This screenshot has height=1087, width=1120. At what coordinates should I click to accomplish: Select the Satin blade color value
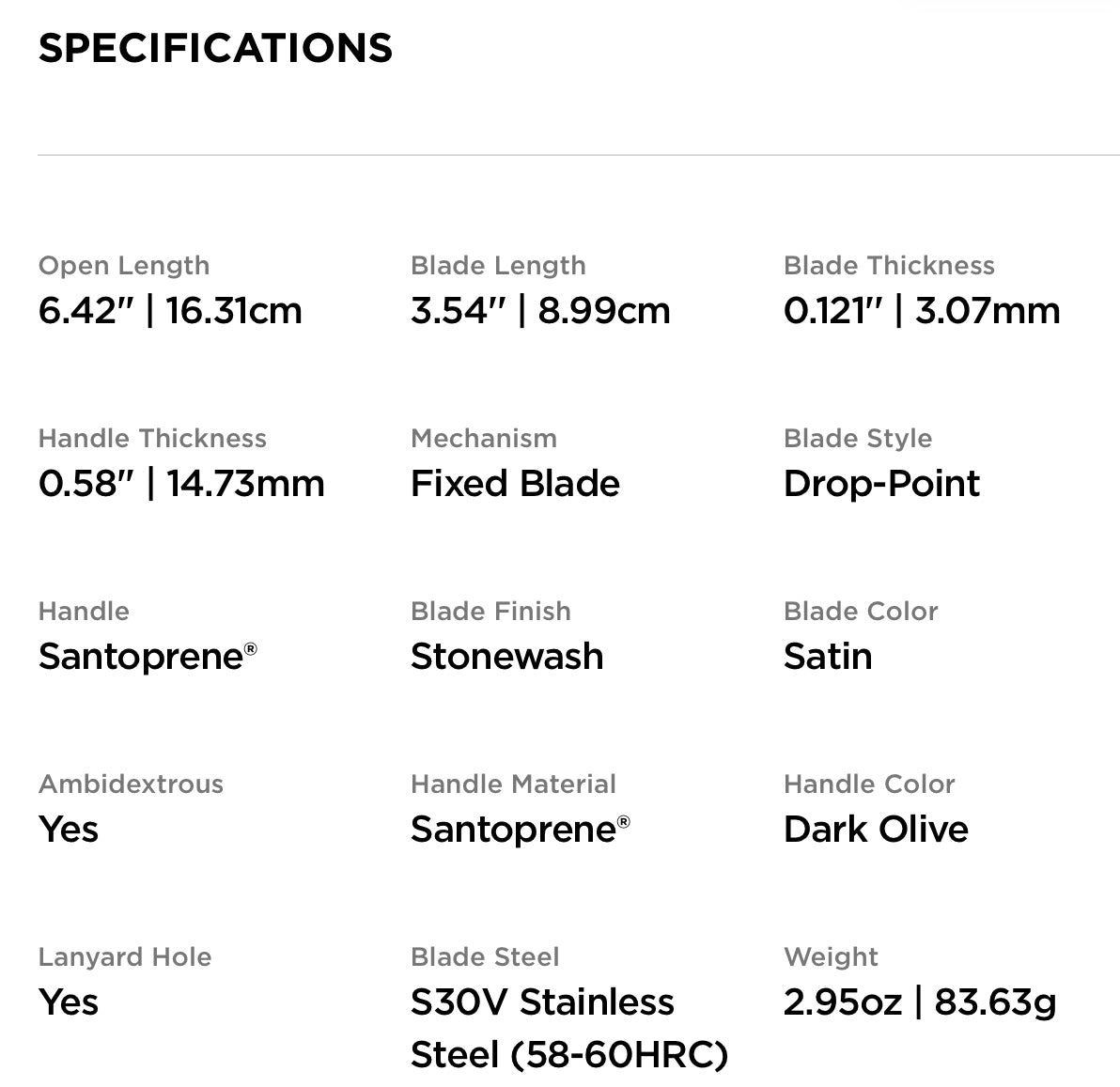click(x=827, y=657)
